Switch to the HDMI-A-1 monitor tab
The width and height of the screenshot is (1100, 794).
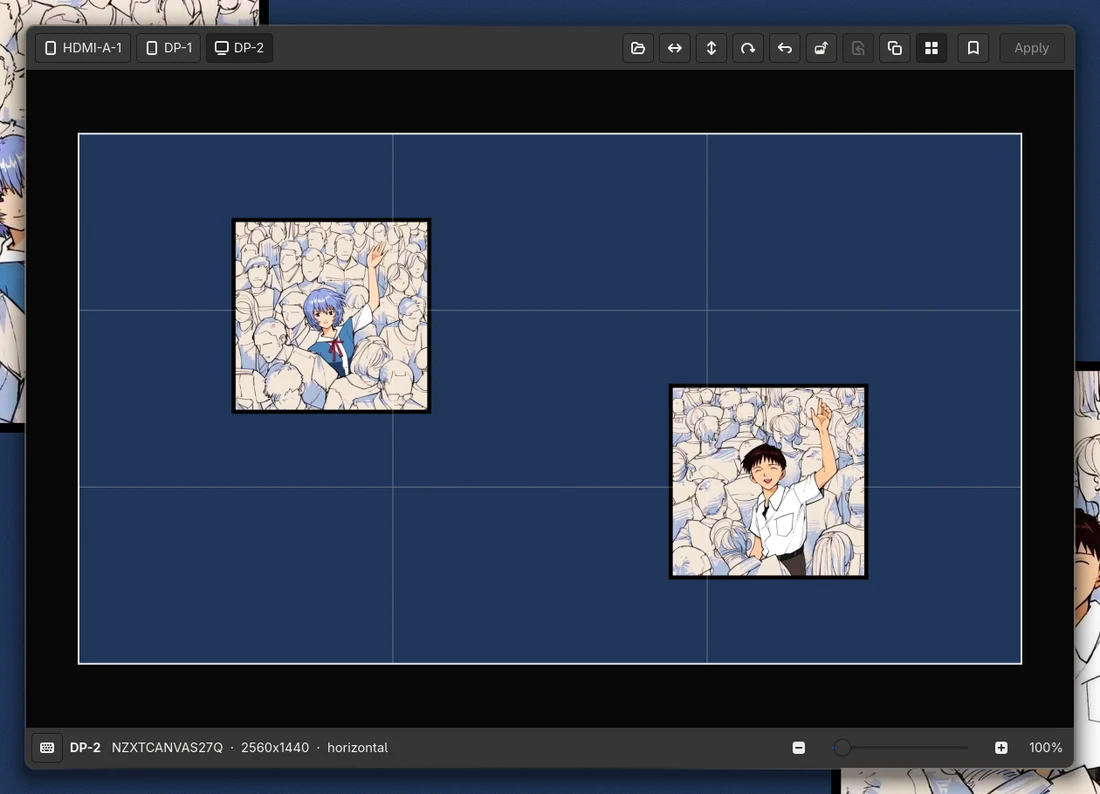click(83, 48)
